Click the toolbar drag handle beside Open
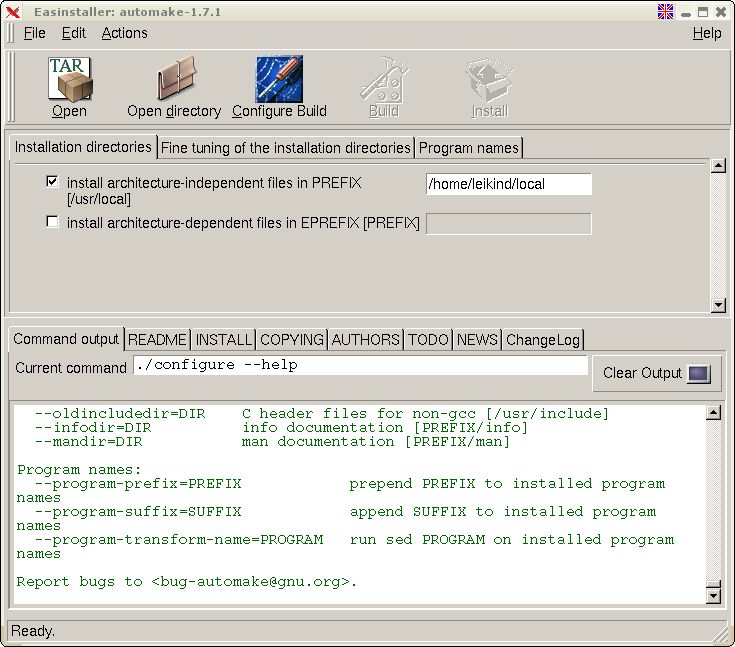The width and height of the screenshot is (735, 647). pyautogui.click(x=10, y=87)
